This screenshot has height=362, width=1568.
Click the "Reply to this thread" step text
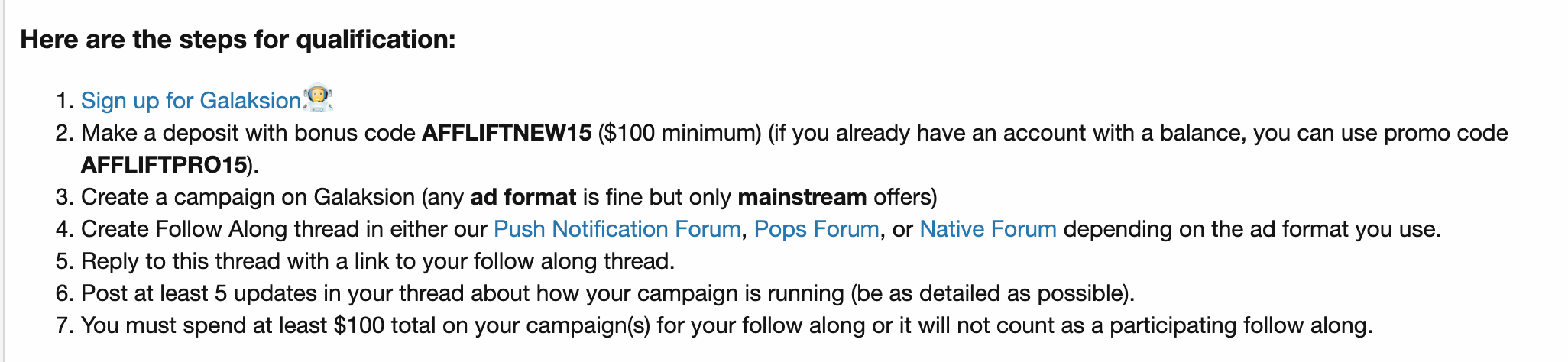pos(186,261)
